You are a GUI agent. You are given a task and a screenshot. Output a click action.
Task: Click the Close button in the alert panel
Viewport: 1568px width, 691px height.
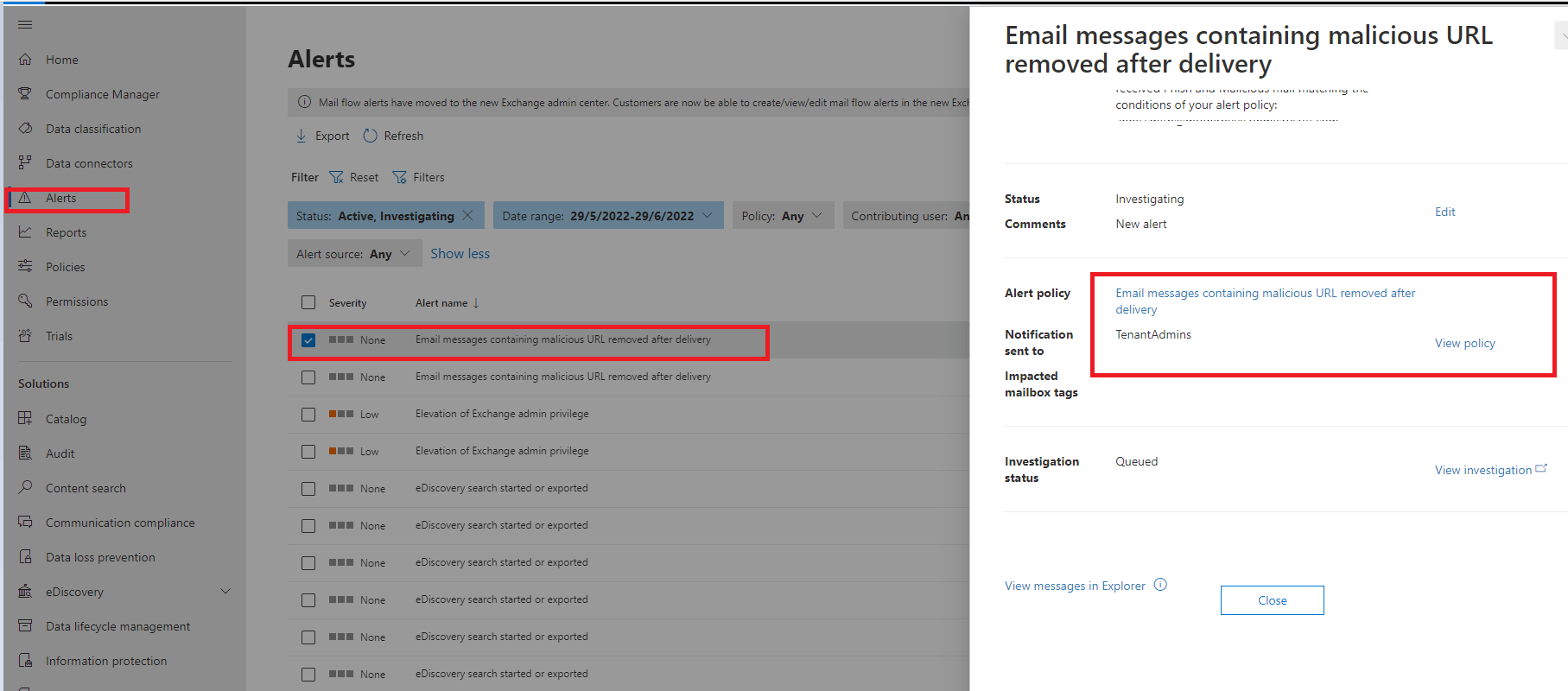click(1272, 600)
